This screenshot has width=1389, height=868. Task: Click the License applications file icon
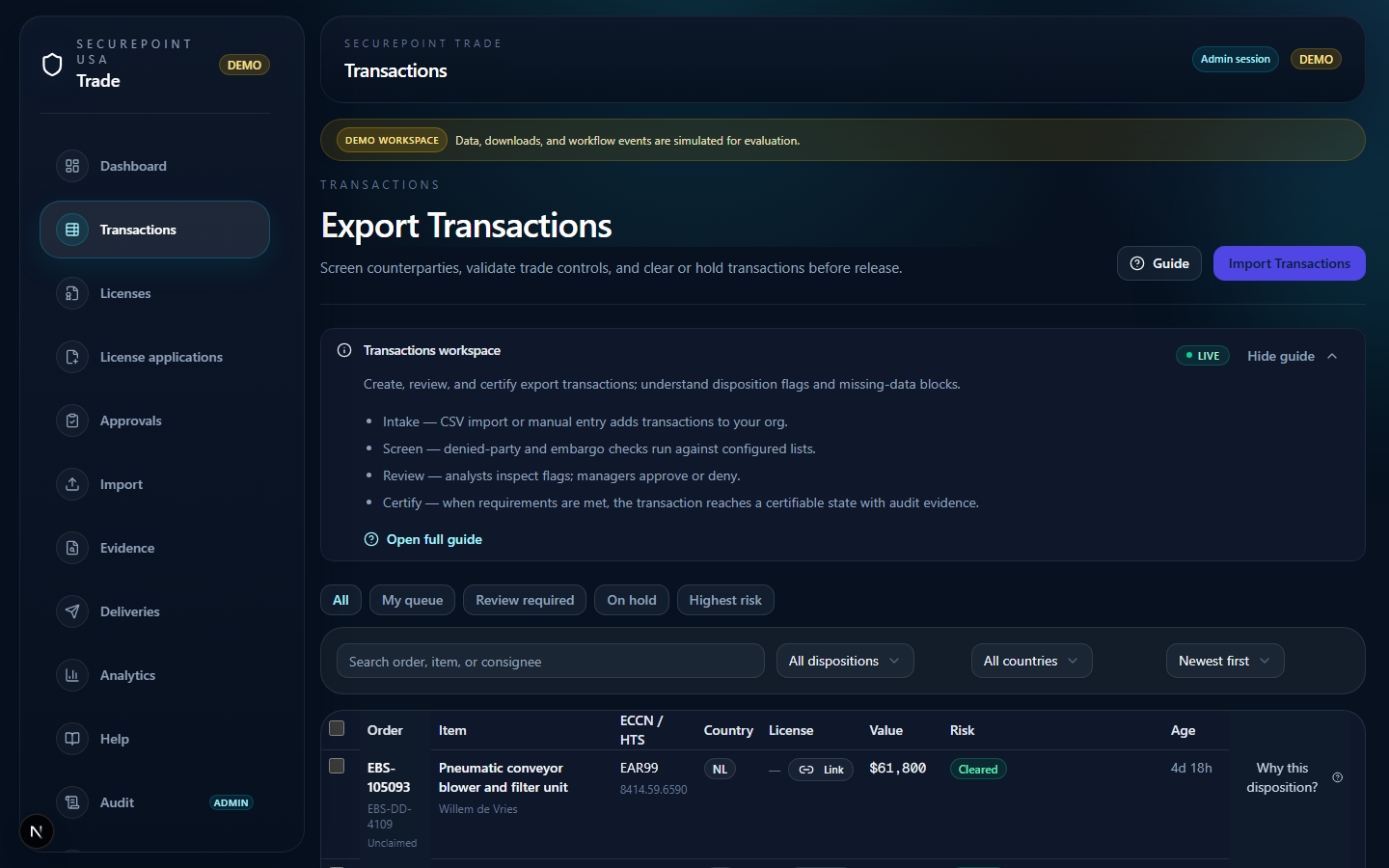[72, 357]
